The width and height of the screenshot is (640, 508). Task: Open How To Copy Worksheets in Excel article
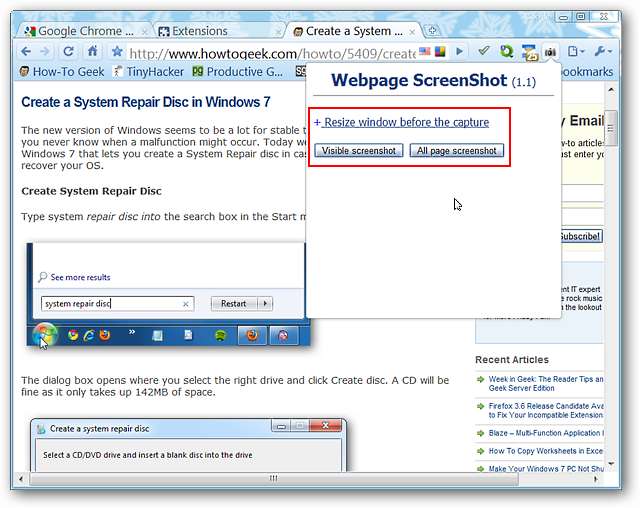click(546, 451)
